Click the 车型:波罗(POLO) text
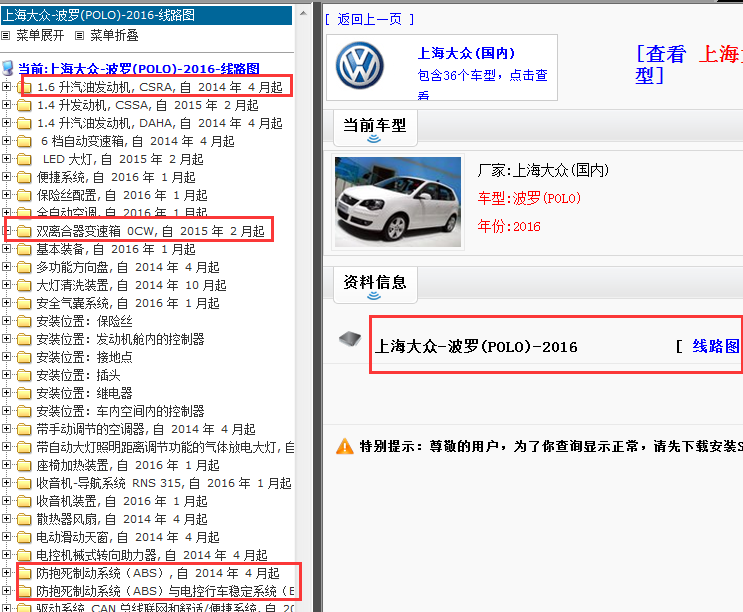 [x=529, y=198]
